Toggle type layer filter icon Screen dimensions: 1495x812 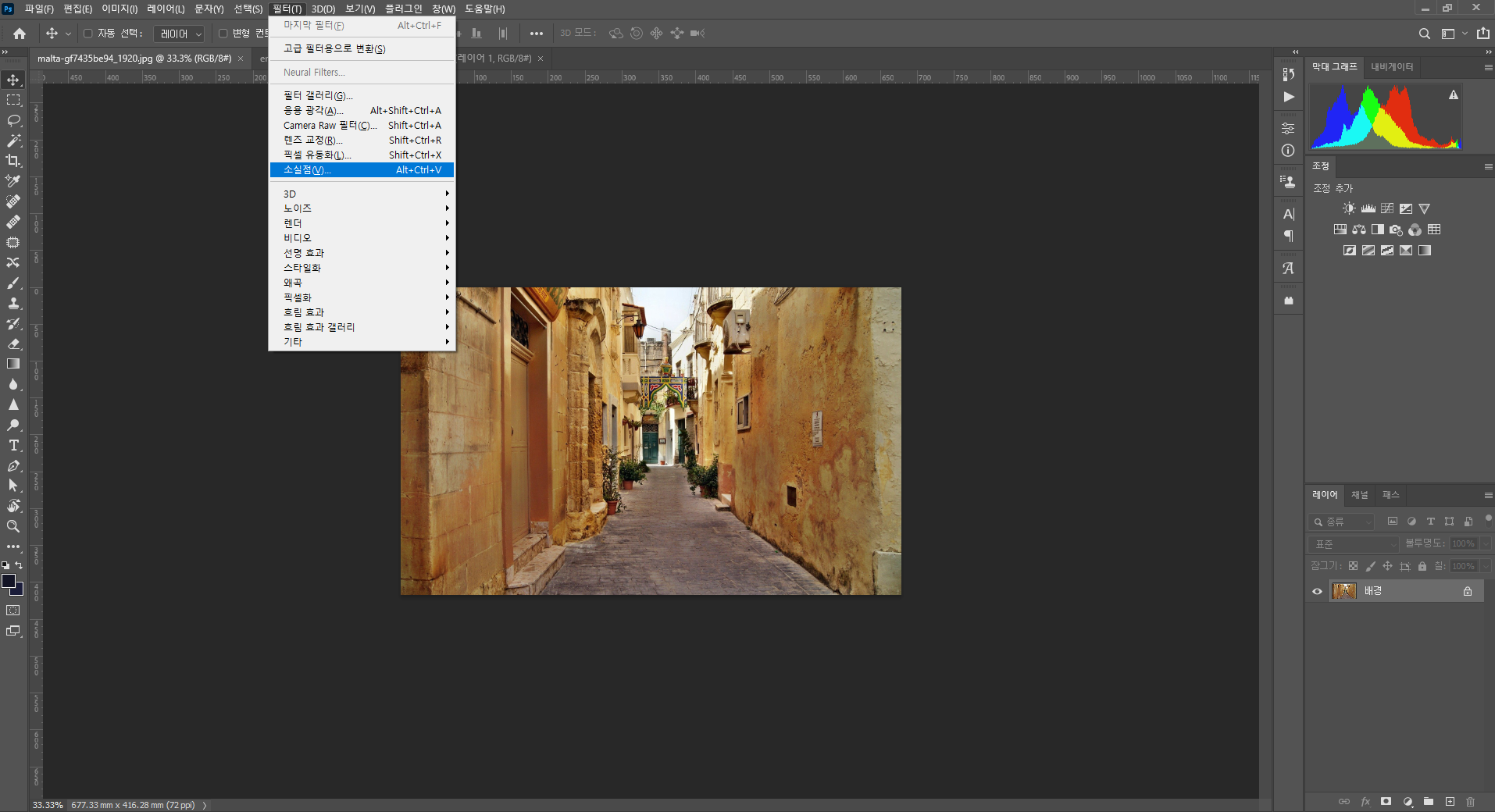tap(1430, 521)
